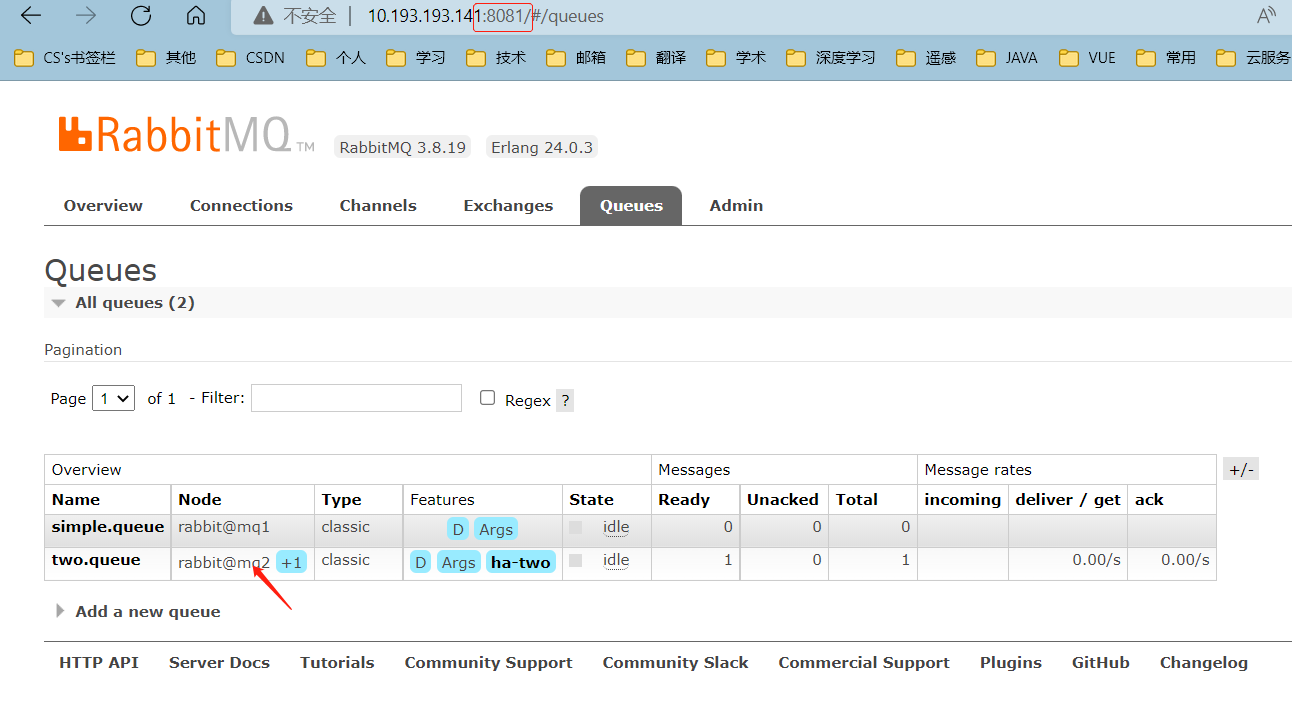Sort by the Ready column header
1292x704 pixels.
684,499
